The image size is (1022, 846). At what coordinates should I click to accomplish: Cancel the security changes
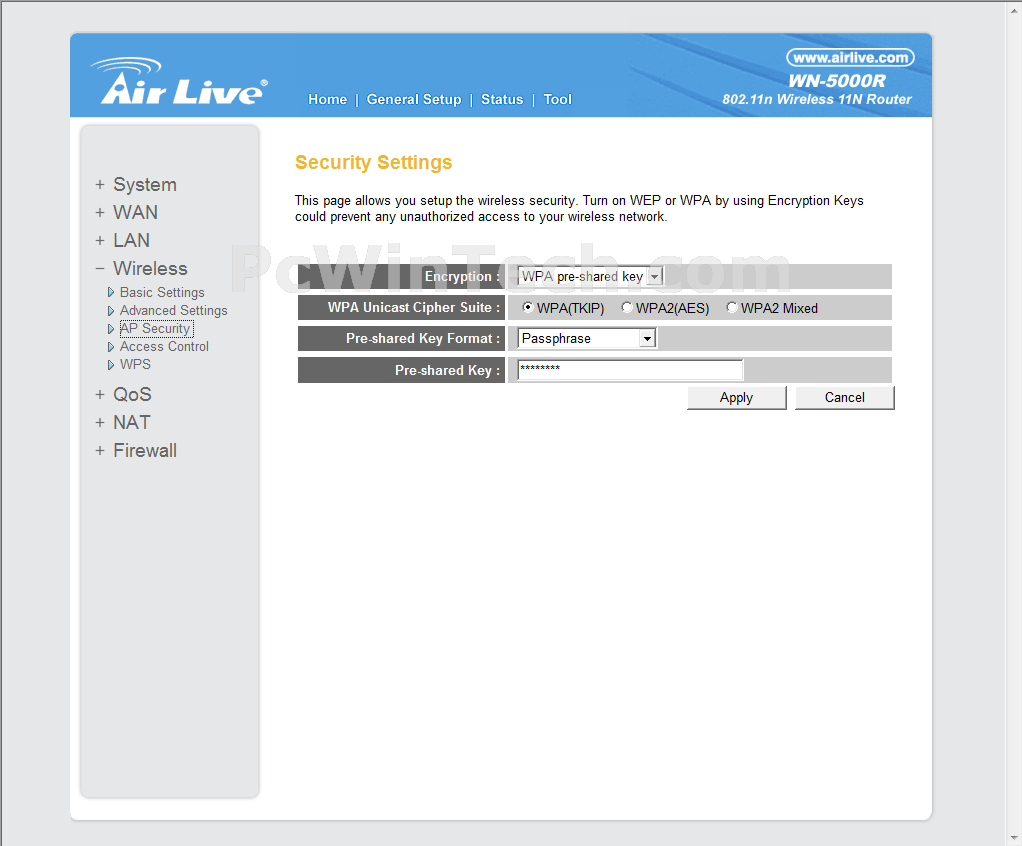(845, 398)
